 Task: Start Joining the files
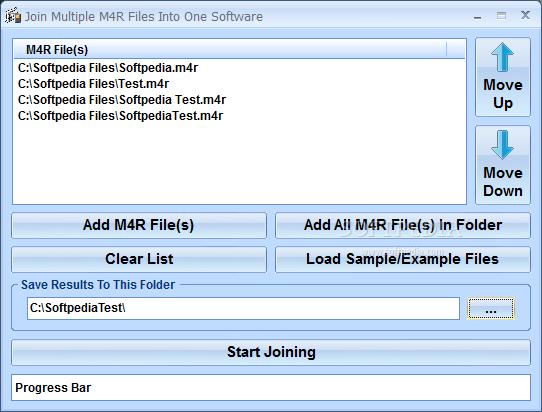271,352
